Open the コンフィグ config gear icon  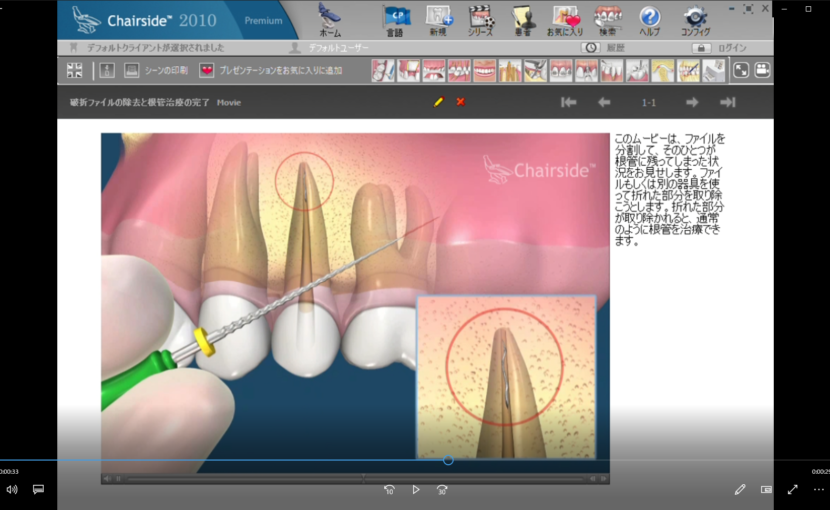click(x=695, y=21)
